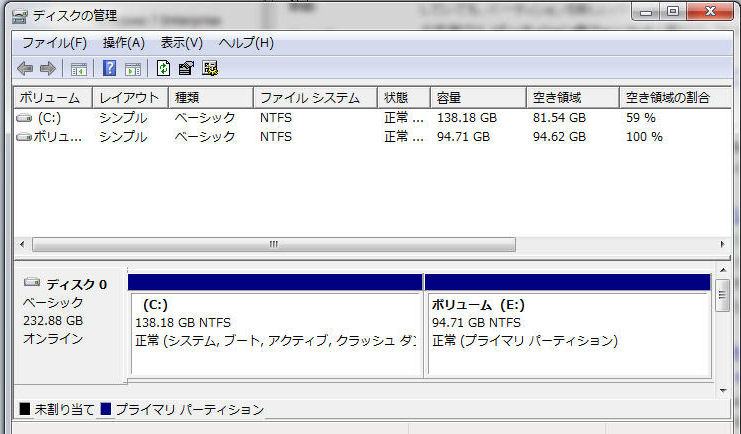Click the Forward arrow toolbar icon

48,69
